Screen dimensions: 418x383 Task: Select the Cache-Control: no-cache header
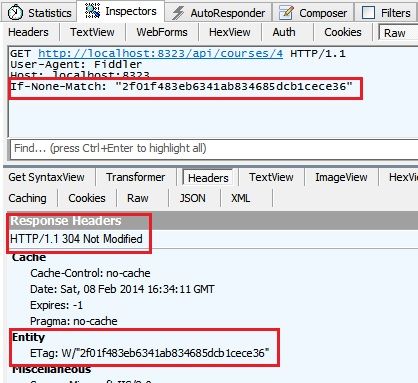(x=90, y=273)
